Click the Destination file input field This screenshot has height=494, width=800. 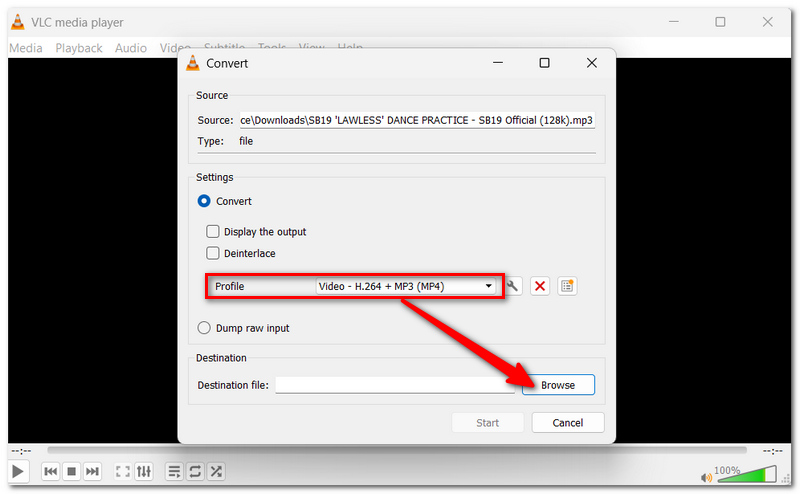point(395,385)
